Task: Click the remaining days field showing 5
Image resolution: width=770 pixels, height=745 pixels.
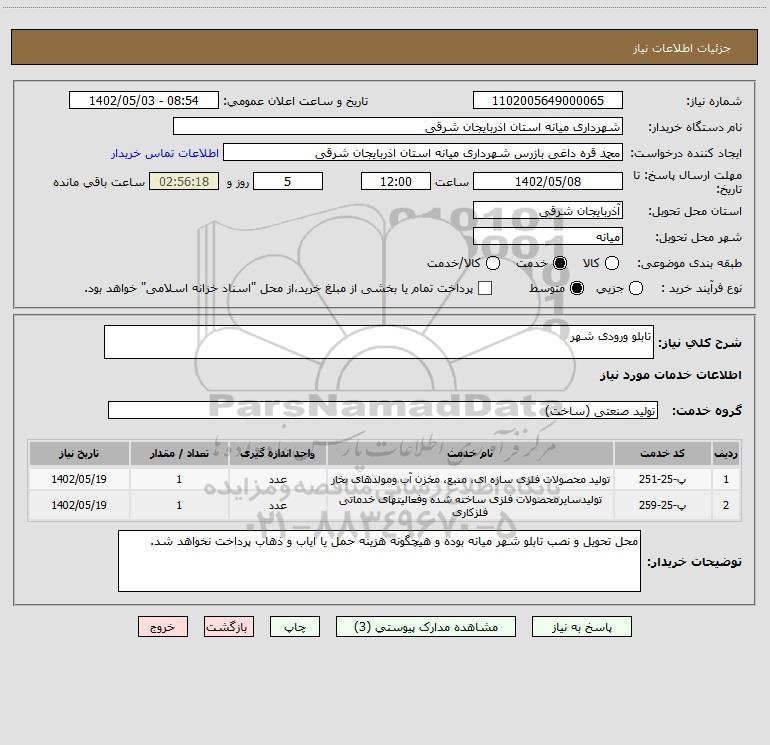Action: coord(288,181)
